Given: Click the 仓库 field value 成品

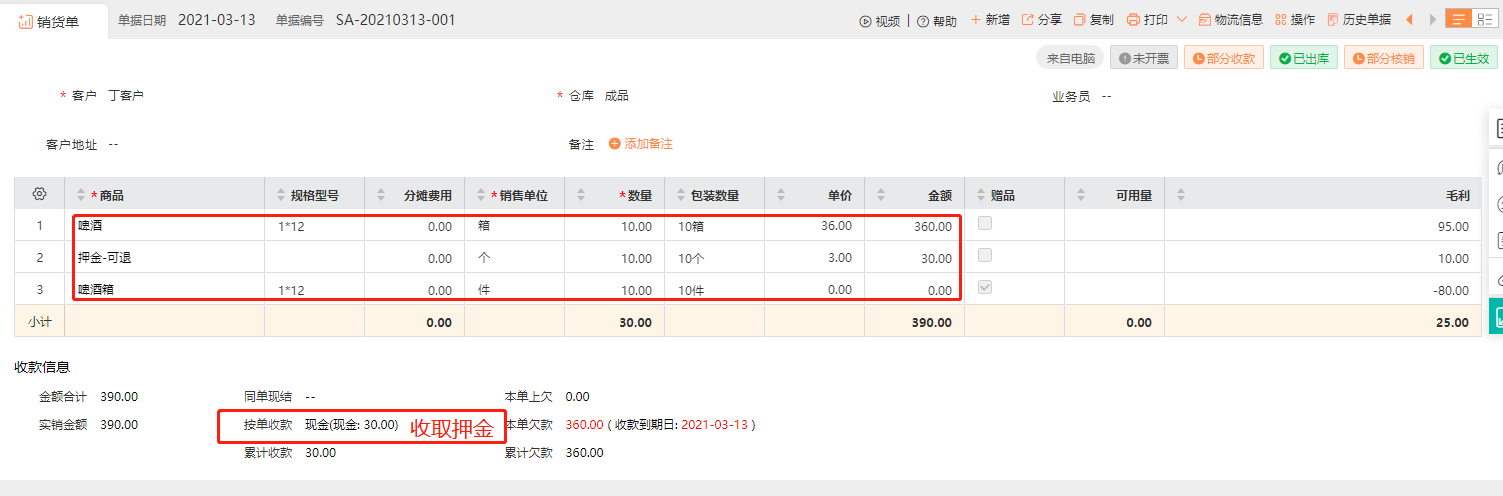Looking at the screenshot, I should 617,96.
